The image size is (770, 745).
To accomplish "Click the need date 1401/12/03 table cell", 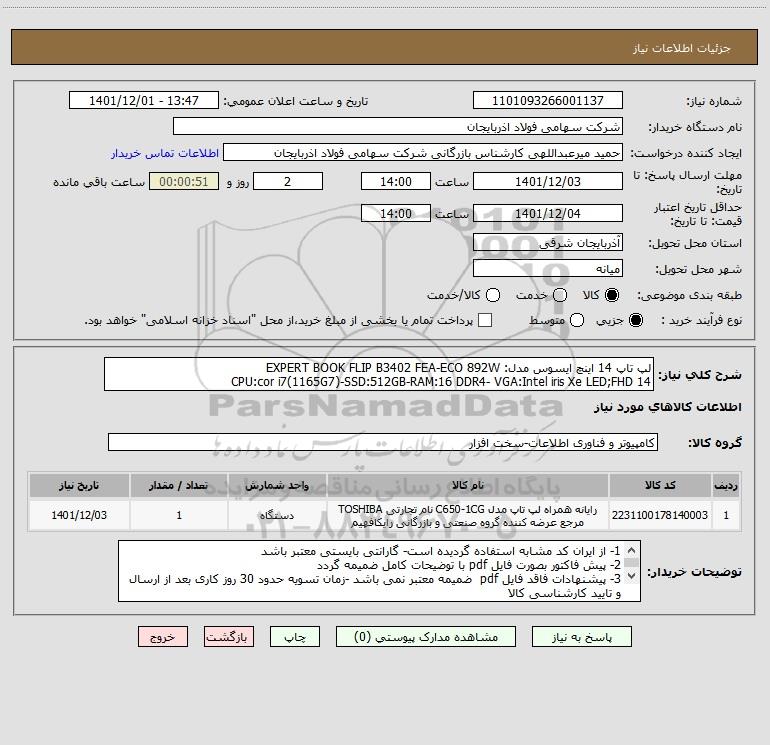I will tap(79, 515).
